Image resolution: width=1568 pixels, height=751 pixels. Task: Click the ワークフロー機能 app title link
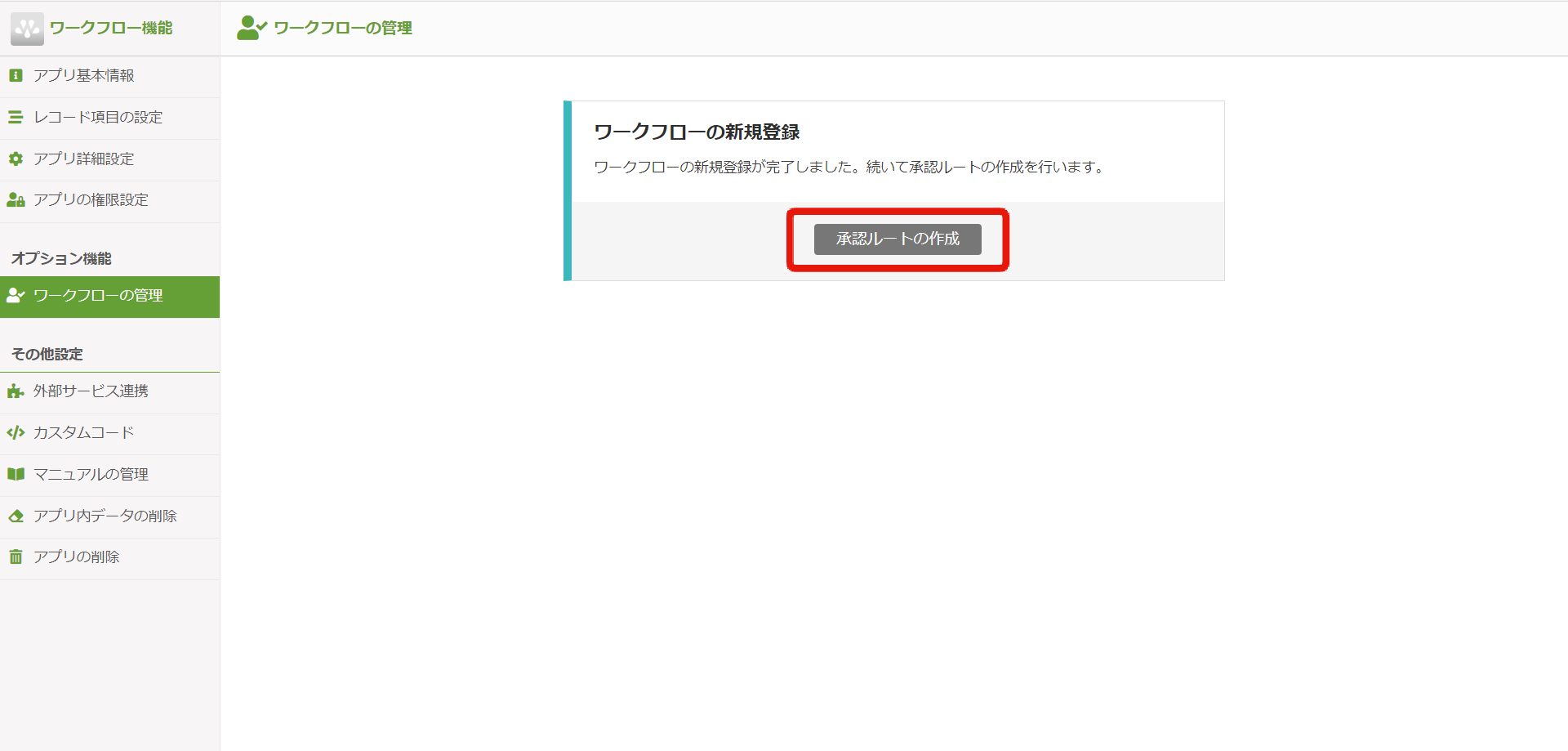[x=111, y=28]
